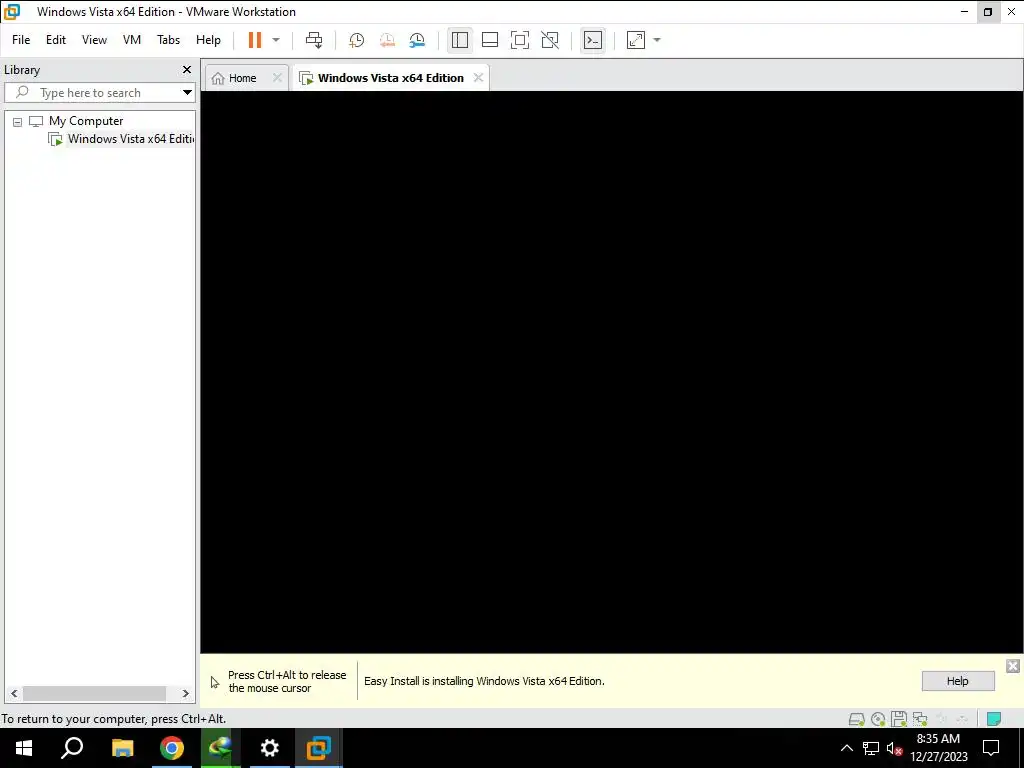
Task: Open File Explorer from the taskbar
Action: (122, 748)
